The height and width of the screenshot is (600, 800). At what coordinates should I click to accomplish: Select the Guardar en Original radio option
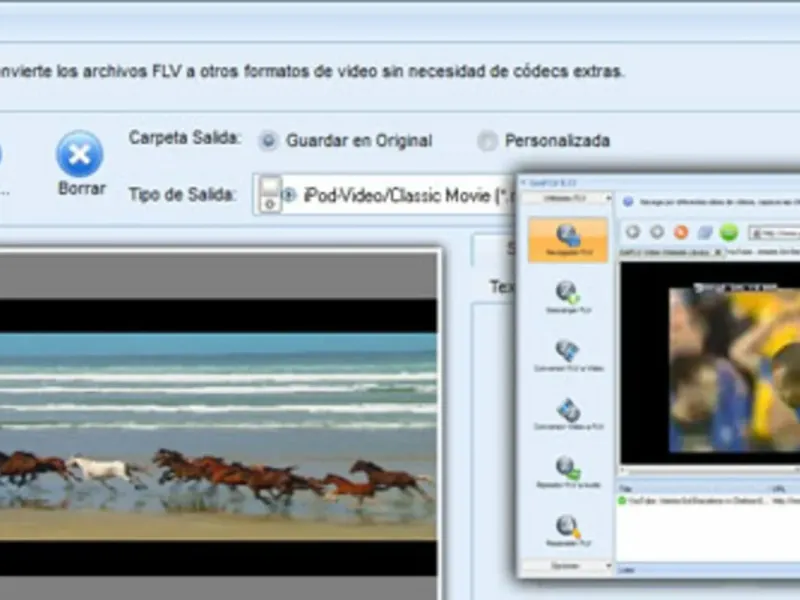(268, 140)
